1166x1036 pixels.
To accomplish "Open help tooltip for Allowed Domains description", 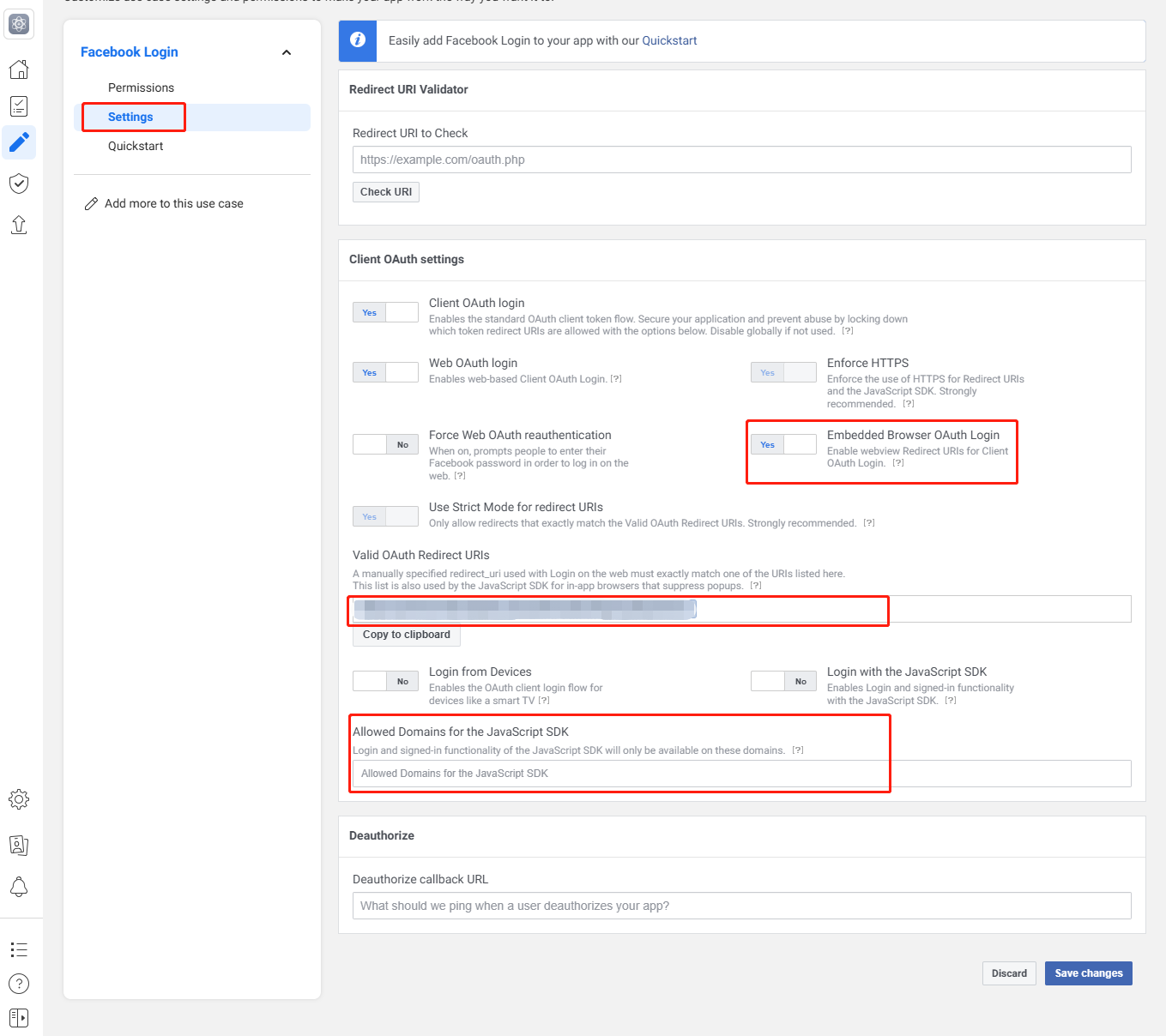I will pos(798,750).
